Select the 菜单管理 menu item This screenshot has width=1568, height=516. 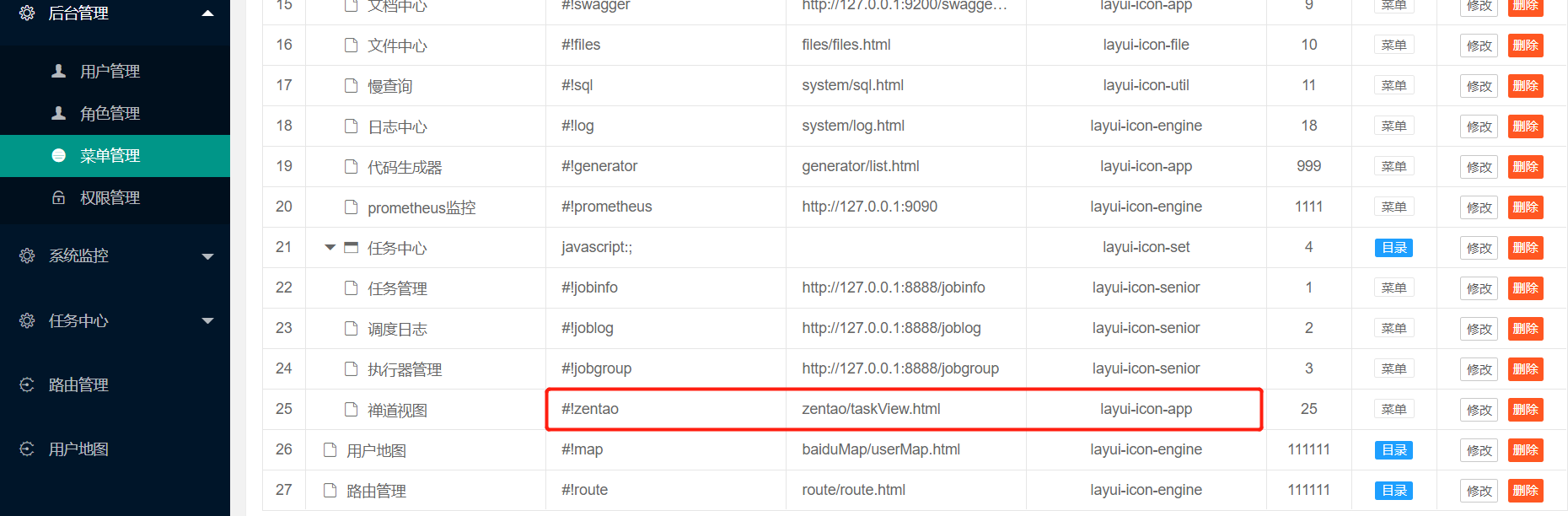[115, 156]
